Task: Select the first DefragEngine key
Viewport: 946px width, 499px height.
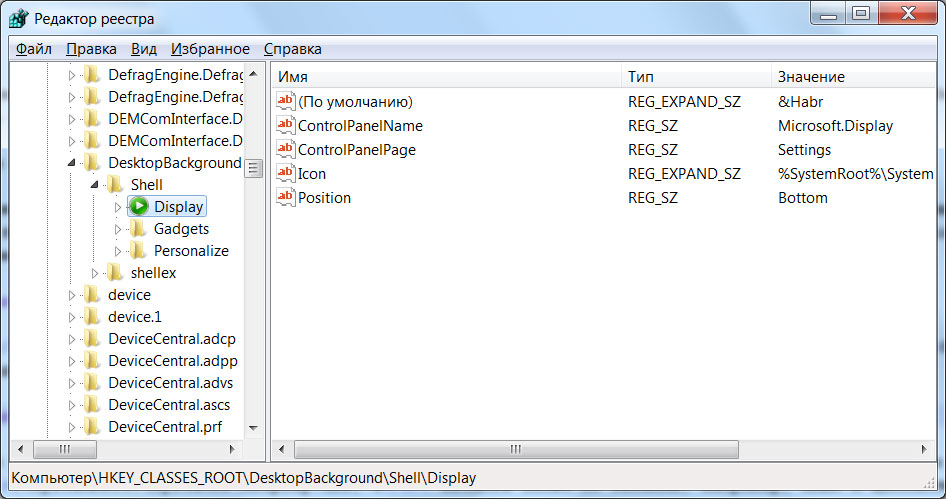Action: [x=175, y=75]
